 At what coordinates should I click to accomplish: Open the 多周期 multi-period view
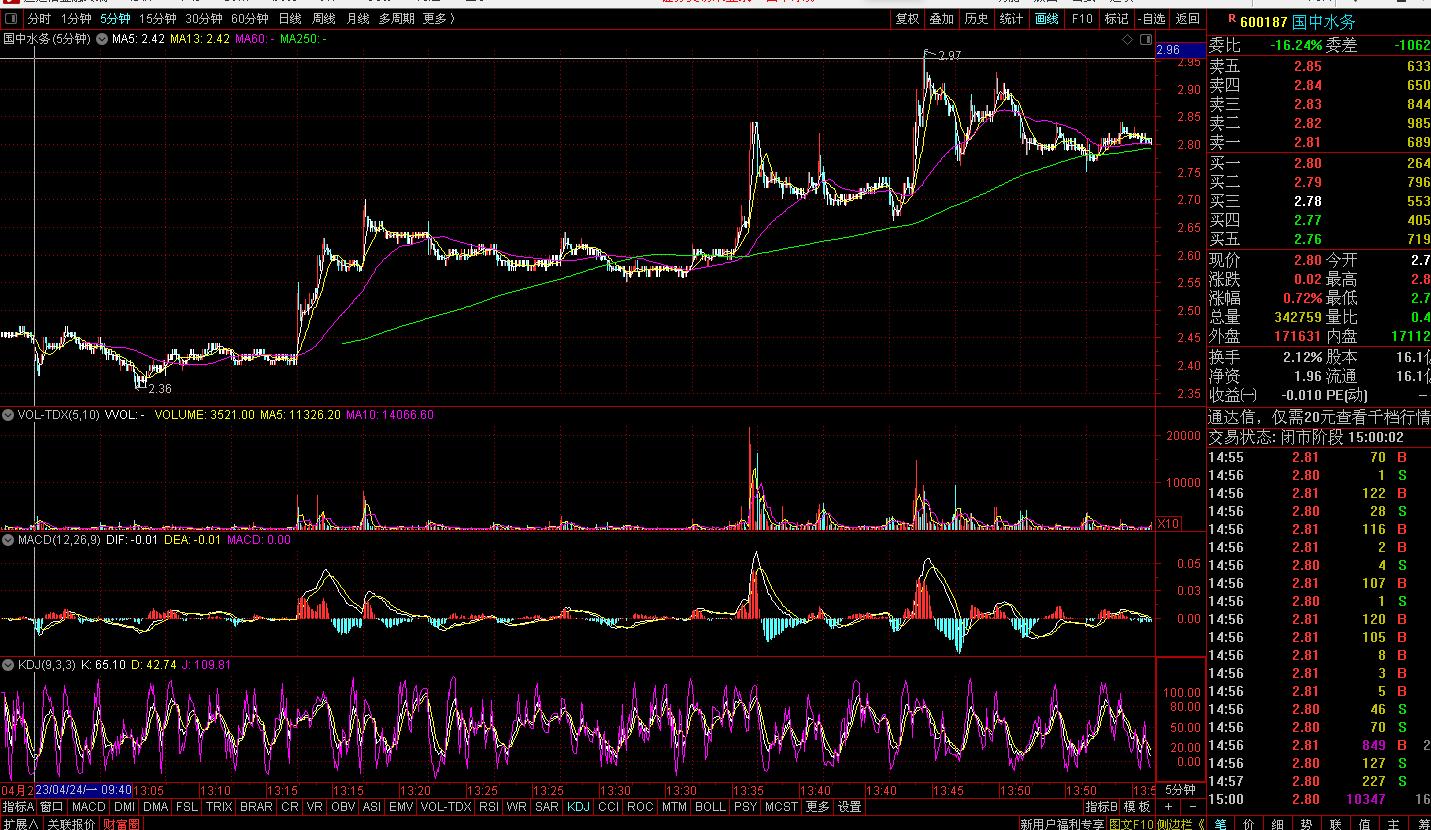click(x=396, y=19)
